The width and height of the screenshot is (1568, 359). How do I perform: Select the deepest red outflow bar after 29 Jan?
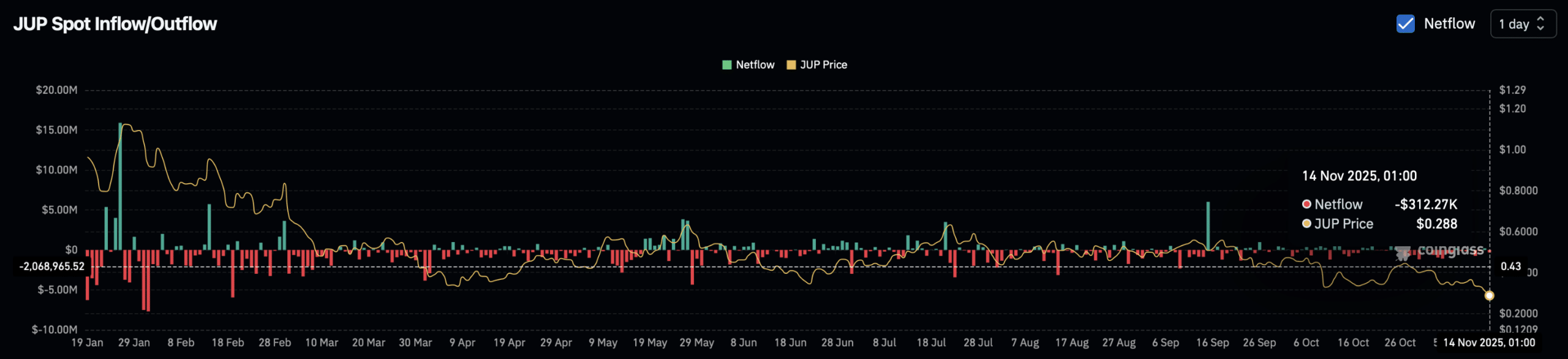pos(148,281)
